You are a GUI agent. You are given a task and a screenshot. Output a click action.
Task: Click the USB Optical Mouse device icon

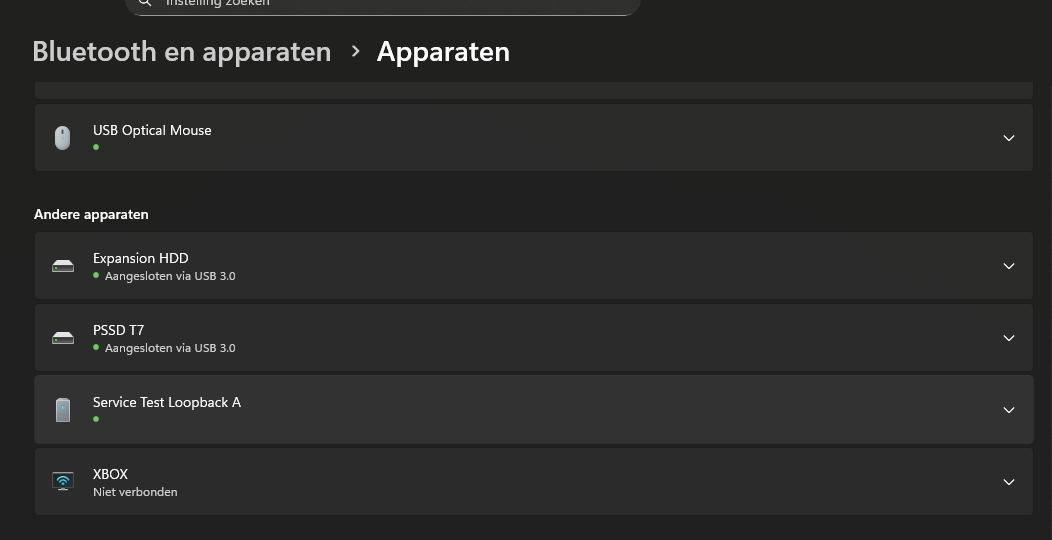pyautogui.click(x=63, y=138)
